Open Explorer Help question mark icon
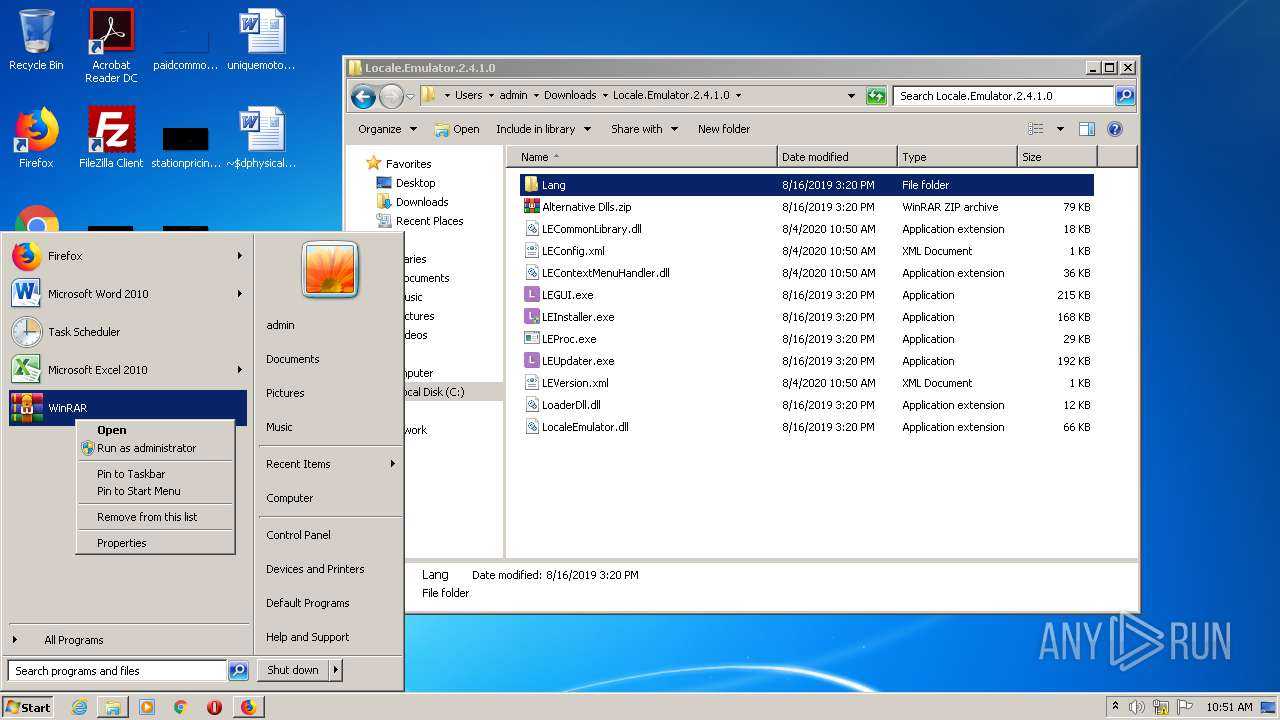Screen dimensions: 1280x720 point(1115,129)
